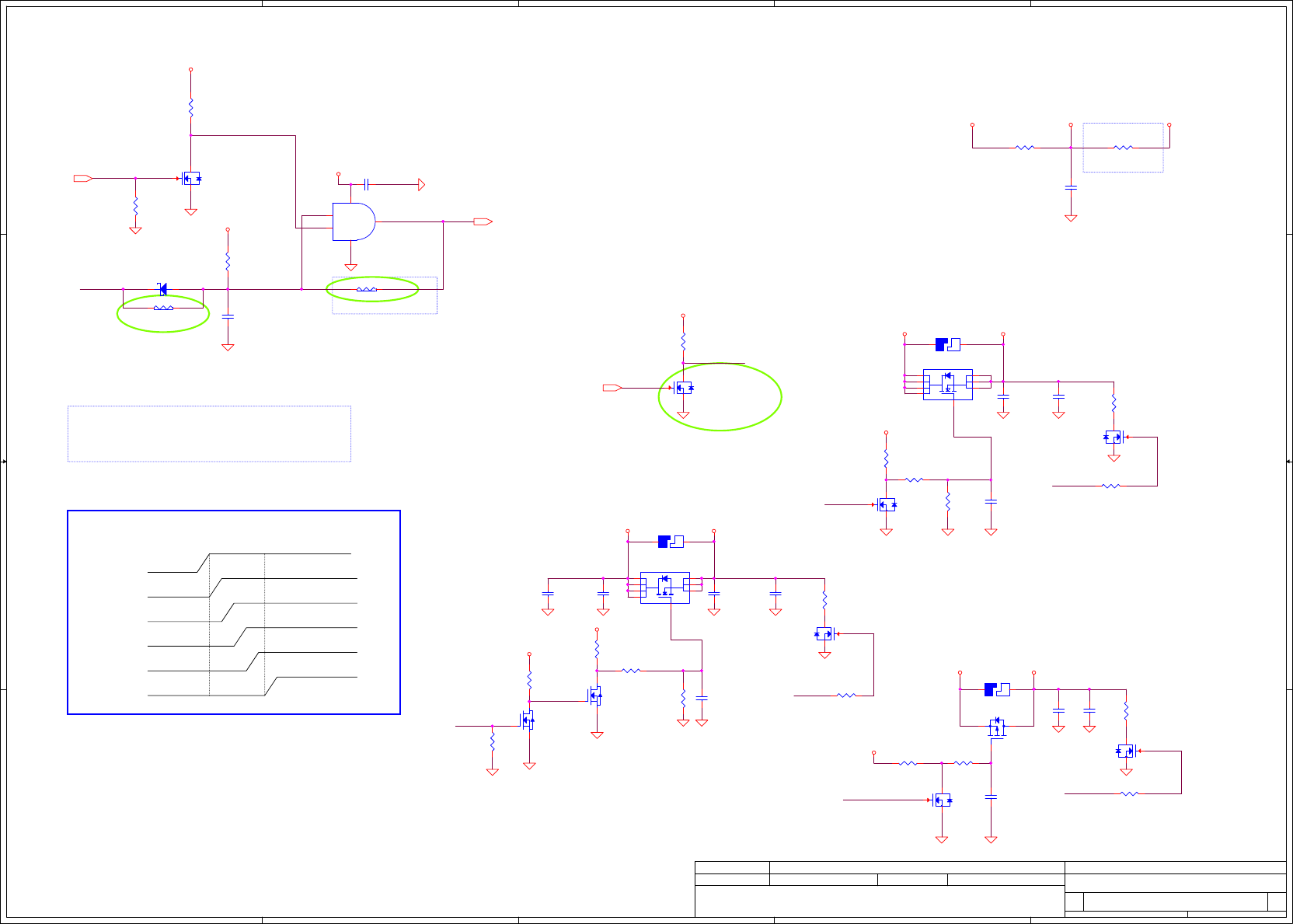
Task: Select MOSFET driven by the top-left input port
Action: (190, 178)
